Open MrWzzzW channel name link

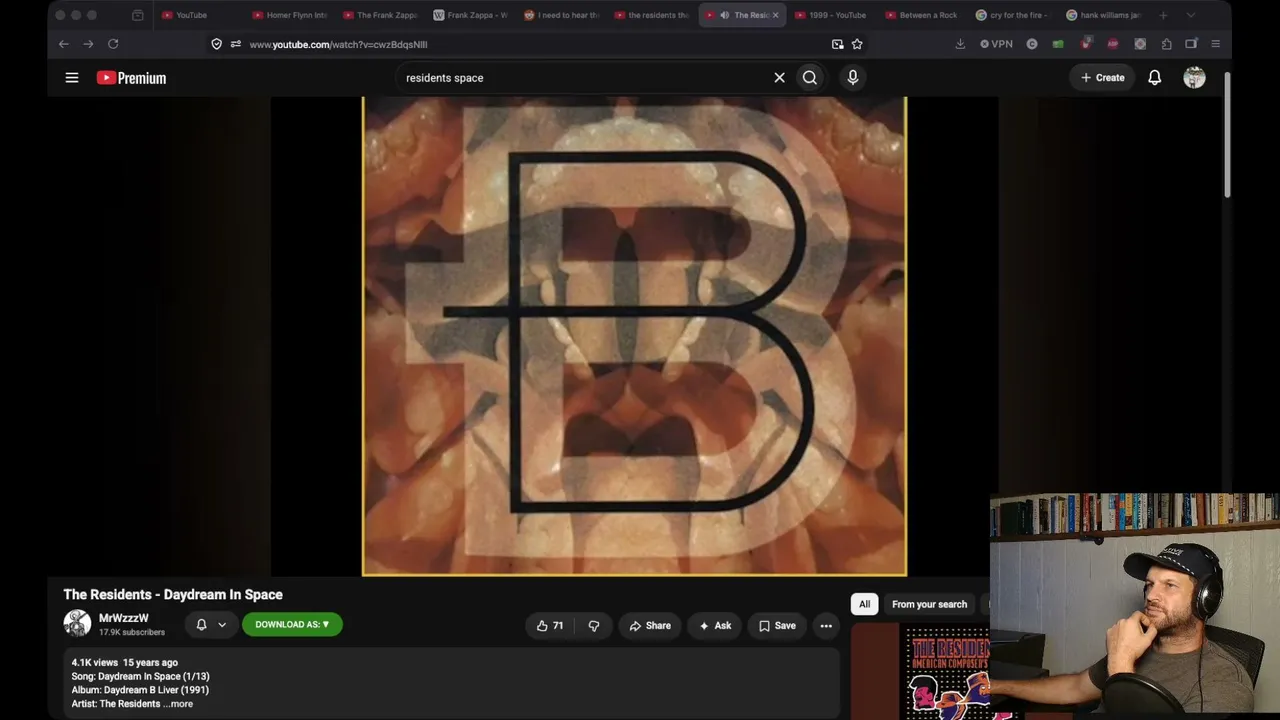point(124,618)
